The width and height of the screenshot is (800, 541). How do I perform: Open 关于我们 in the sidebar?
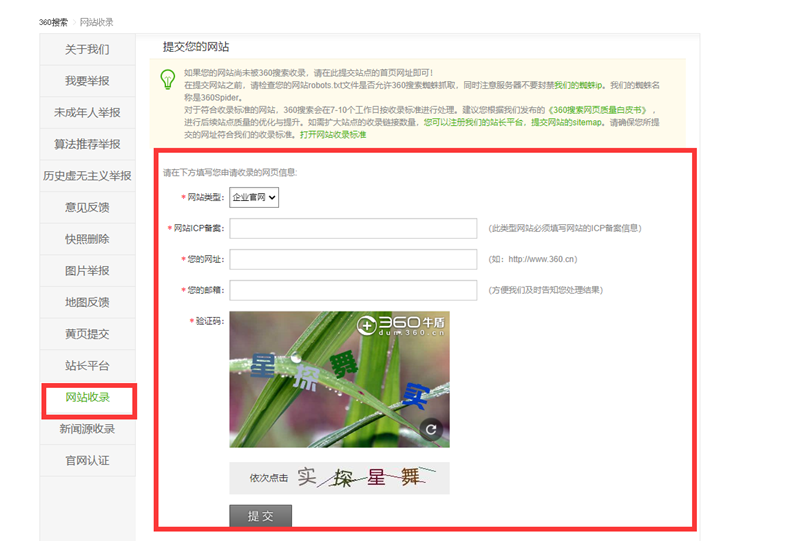pyautogui.click(x=87, y=50)
